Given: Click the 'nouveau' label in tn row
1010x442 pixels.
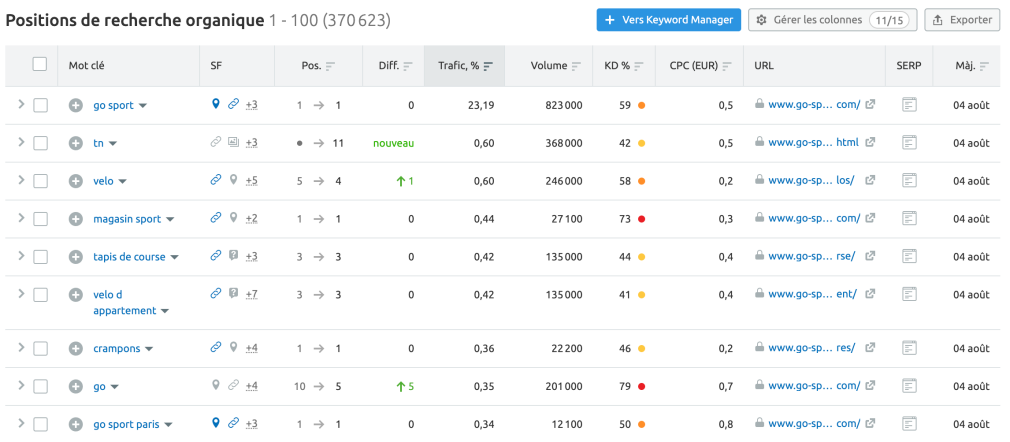Looking at the screenshot, I should (394, 143).
